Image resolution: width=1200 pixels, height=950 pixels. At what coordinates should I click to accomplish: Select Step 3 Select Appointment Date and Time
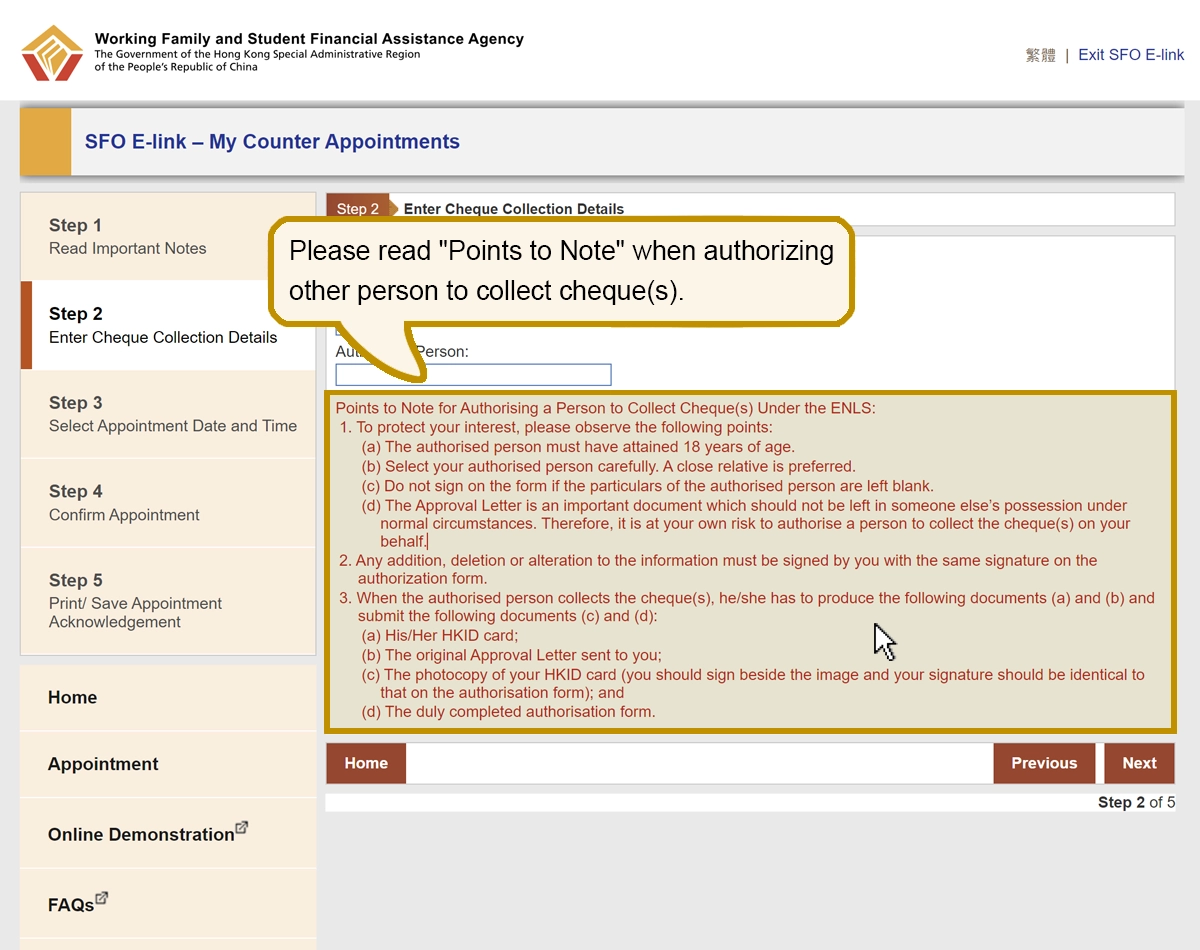pyautogui.click(x=168, y=414)
